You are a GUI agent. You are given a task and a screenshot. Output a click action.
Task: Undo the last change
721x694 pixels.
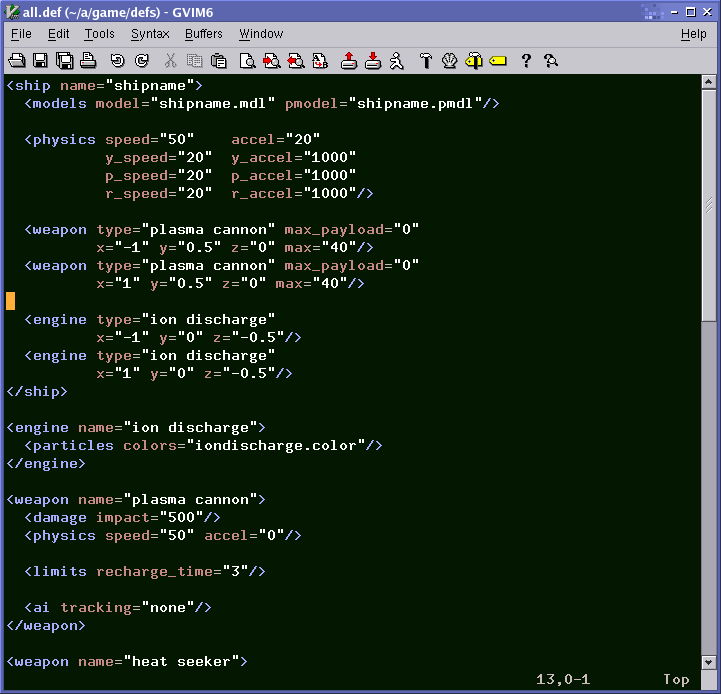point(118,61)
